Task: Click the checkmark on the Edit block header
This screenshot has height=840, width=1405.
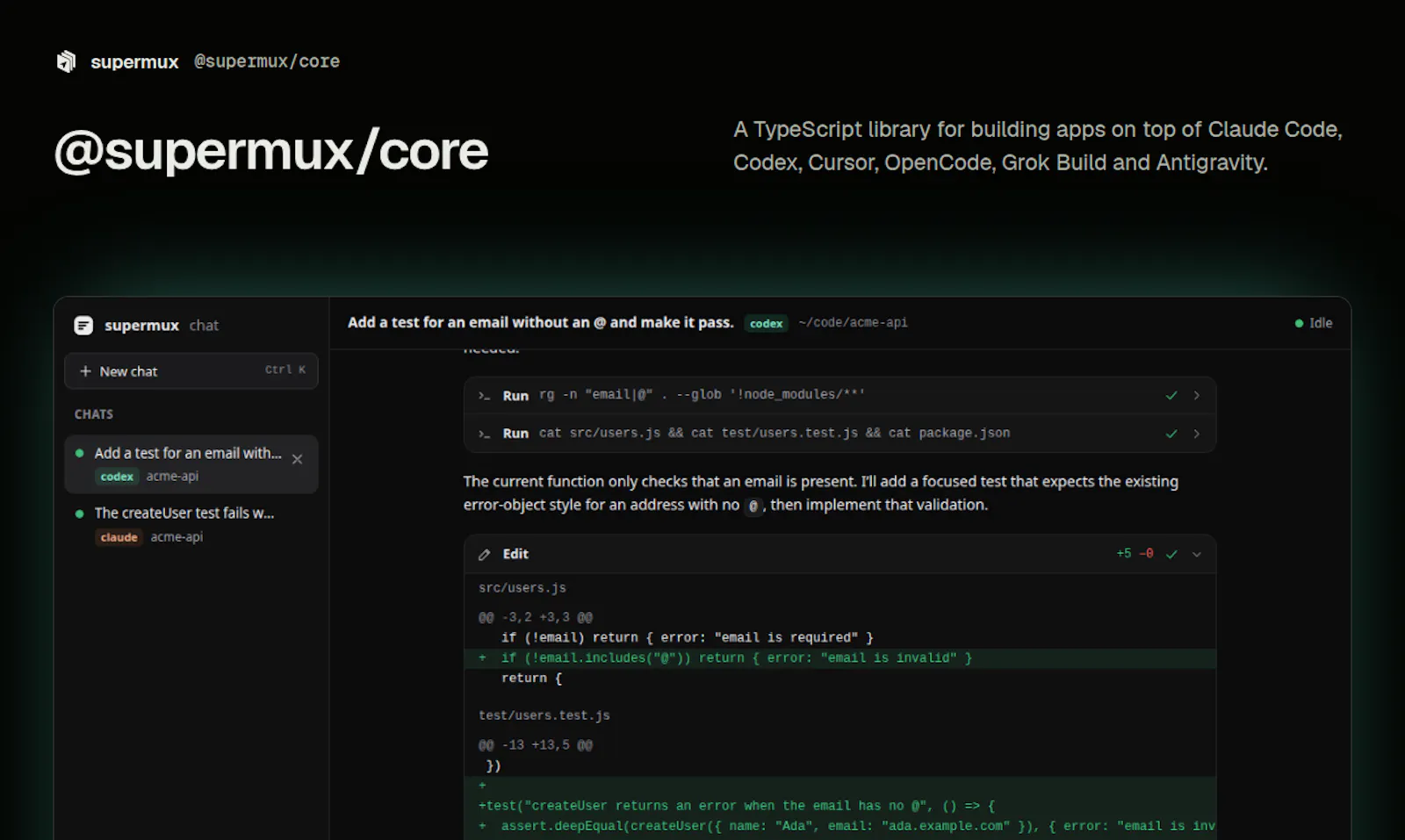Action: 1171,554
